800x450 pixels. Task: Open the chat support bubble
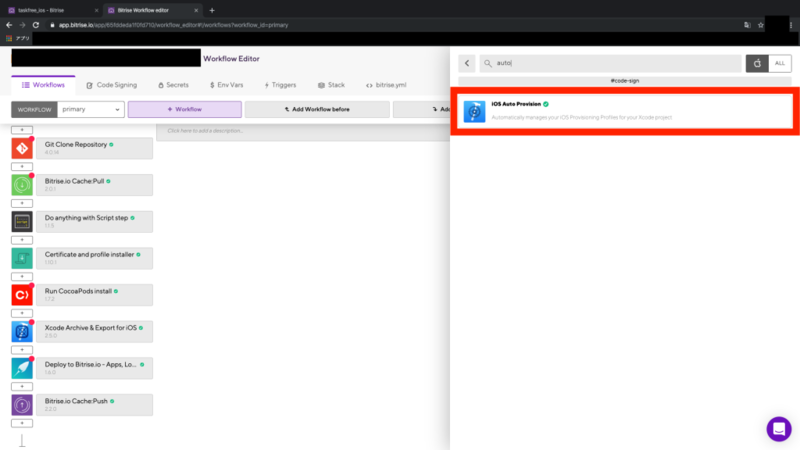(779, 429)
